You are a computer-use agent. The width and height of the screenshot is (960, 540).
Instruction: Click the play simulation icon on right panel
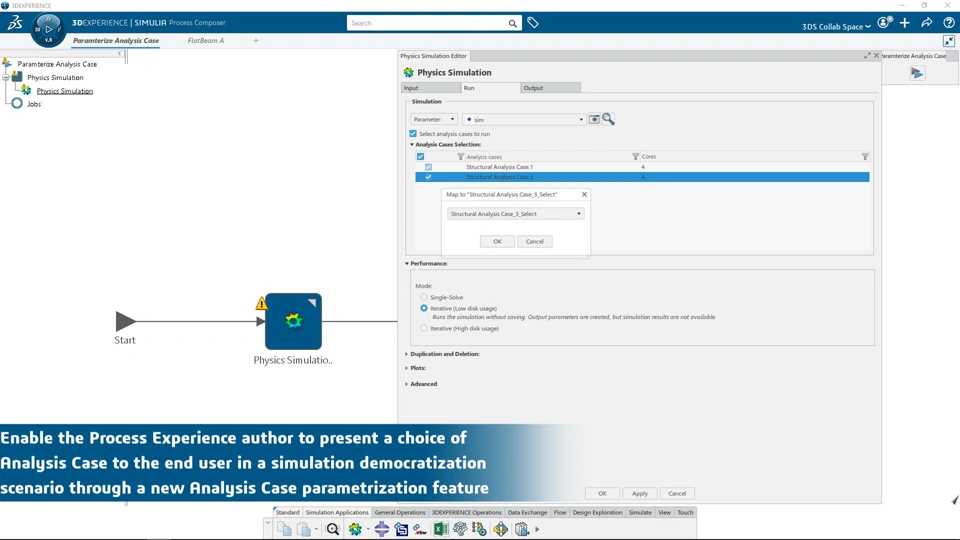click(x=917, y=73)
